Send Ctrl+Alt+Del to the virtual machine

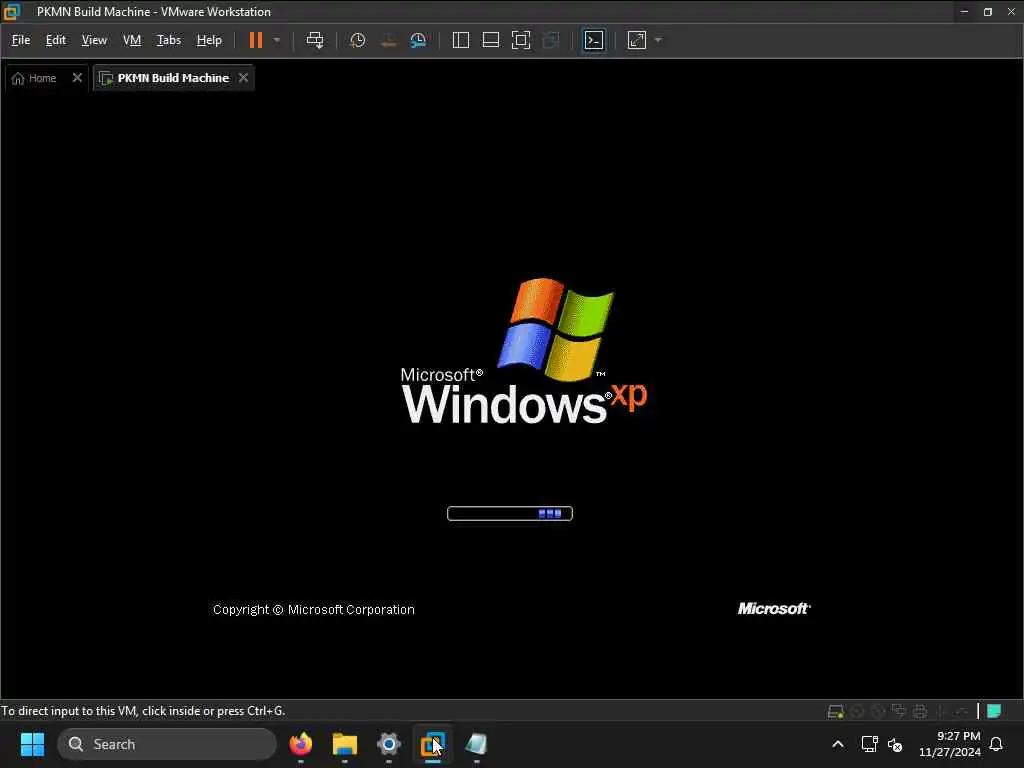click(x=315, y=40)
